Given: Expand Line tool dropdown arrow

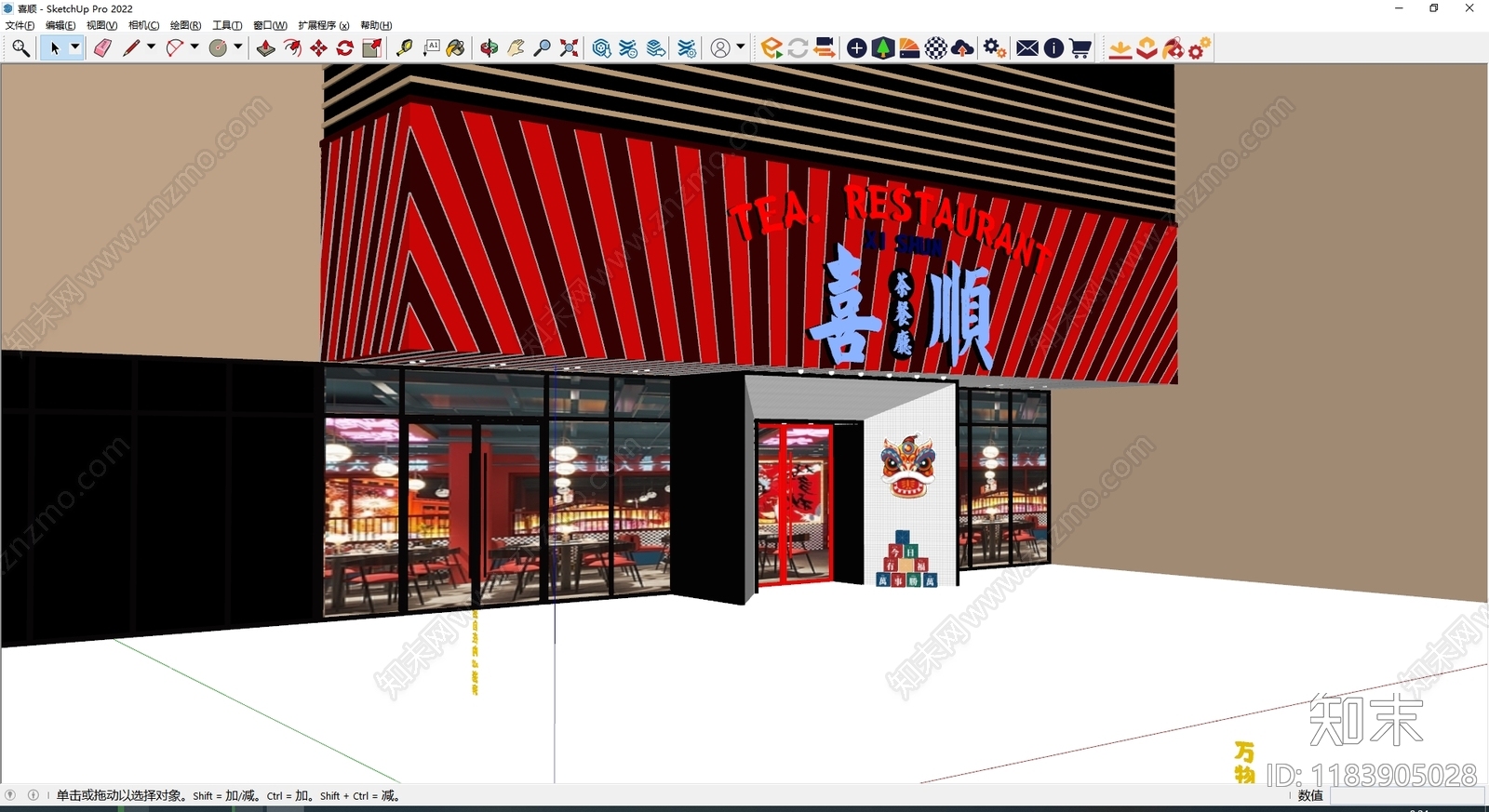Looking at the screenshot, I should 151,47.
